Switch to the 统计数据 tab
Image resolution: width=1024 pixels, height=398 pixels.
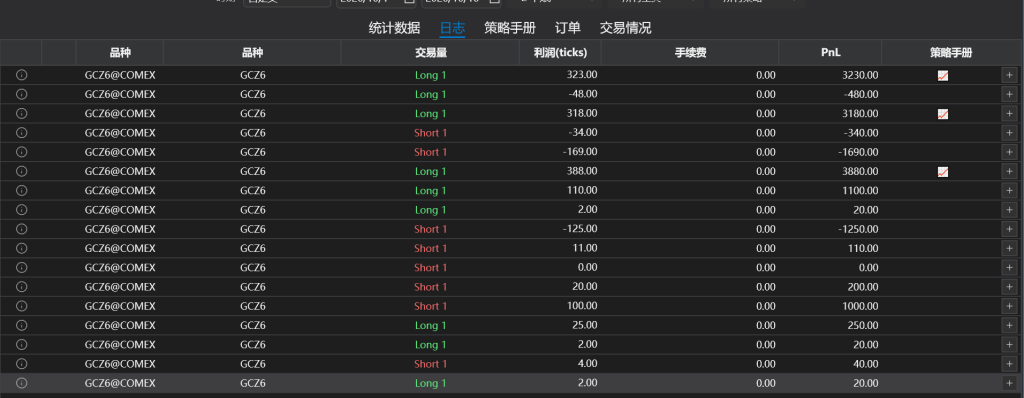tap(394, 28)
